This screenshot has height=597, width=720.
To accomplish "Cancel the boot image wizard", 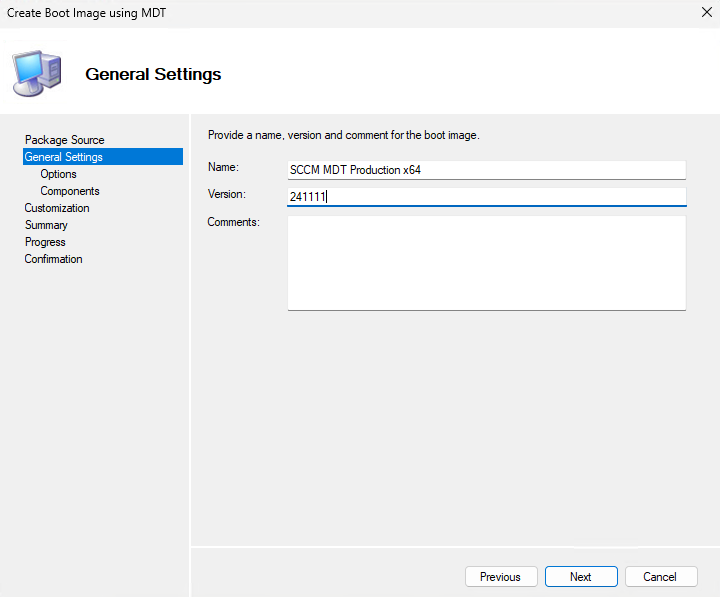I will pyautogui.click(x=660, y=577).
